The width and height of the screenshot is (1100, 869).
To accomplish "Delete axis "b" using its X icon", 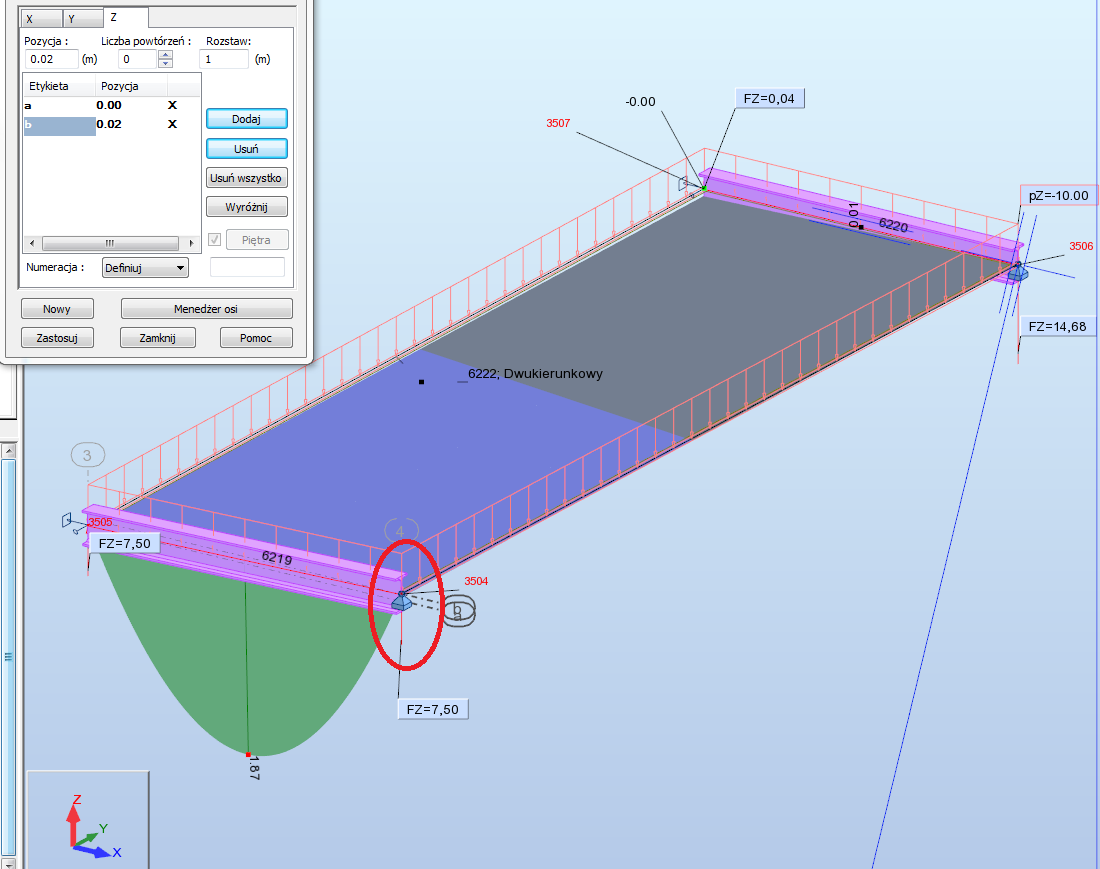I will pyautogui.click(x=172, y=123).
